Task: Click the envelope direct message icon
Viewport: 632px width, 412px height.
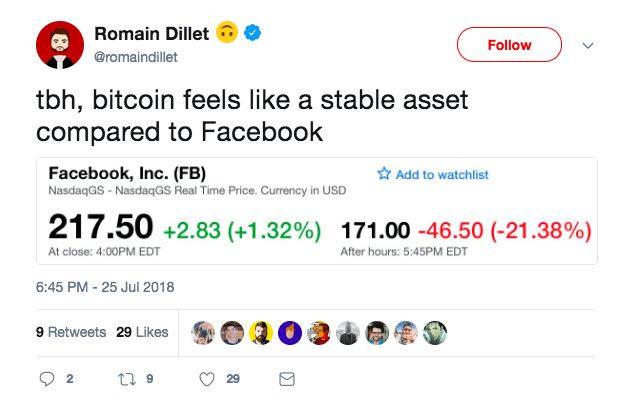Action: coord(286,380)
